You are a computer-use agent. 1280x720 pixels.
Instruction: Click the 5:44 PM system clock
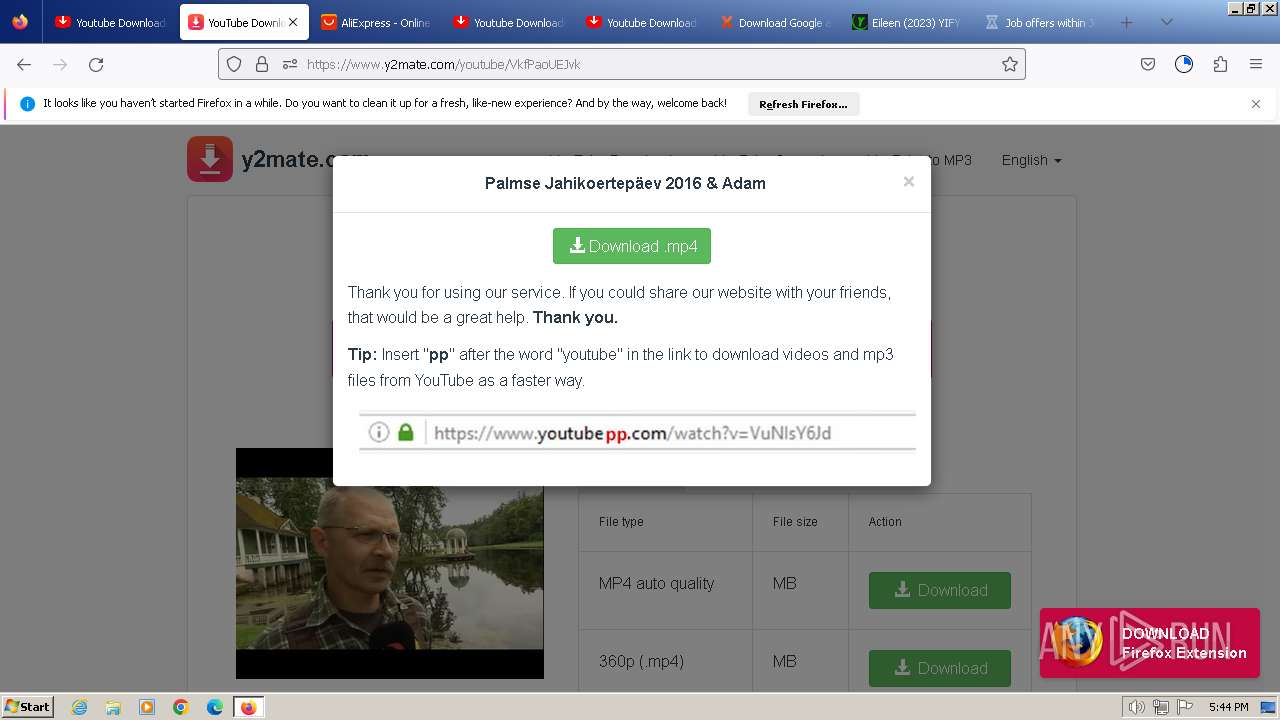click(1228, 707)
